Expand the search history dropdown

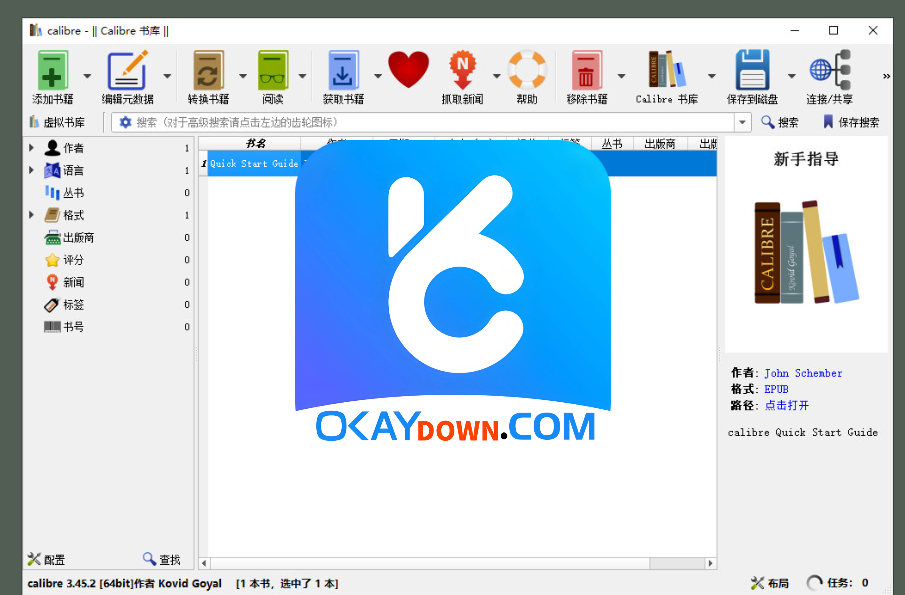click(742, 122)
